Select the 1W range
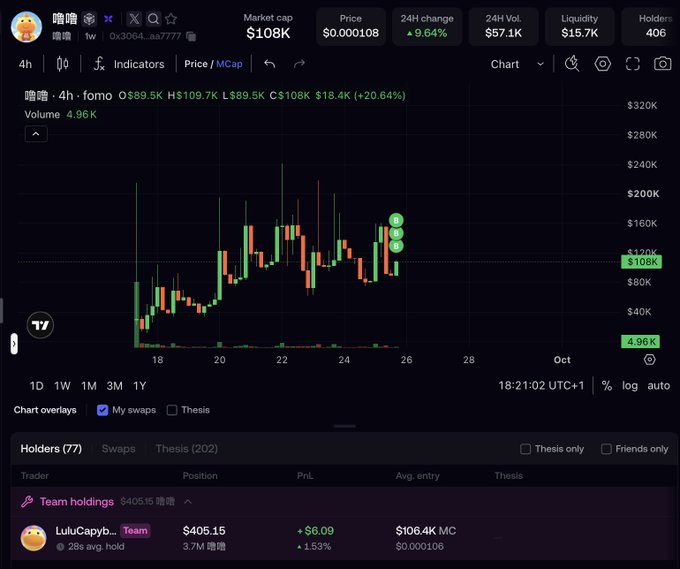Screen dimensions: 680x569 click(62, 386)
